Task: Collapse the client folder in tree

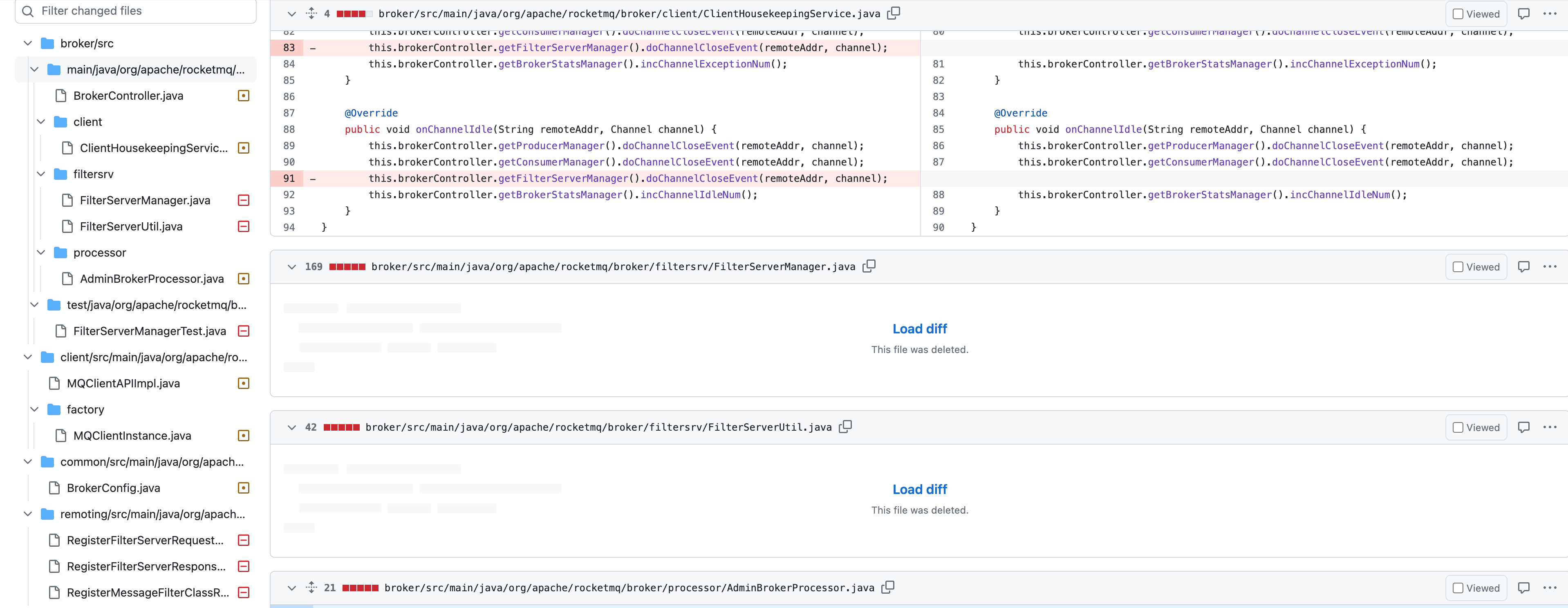Action: 41,122
